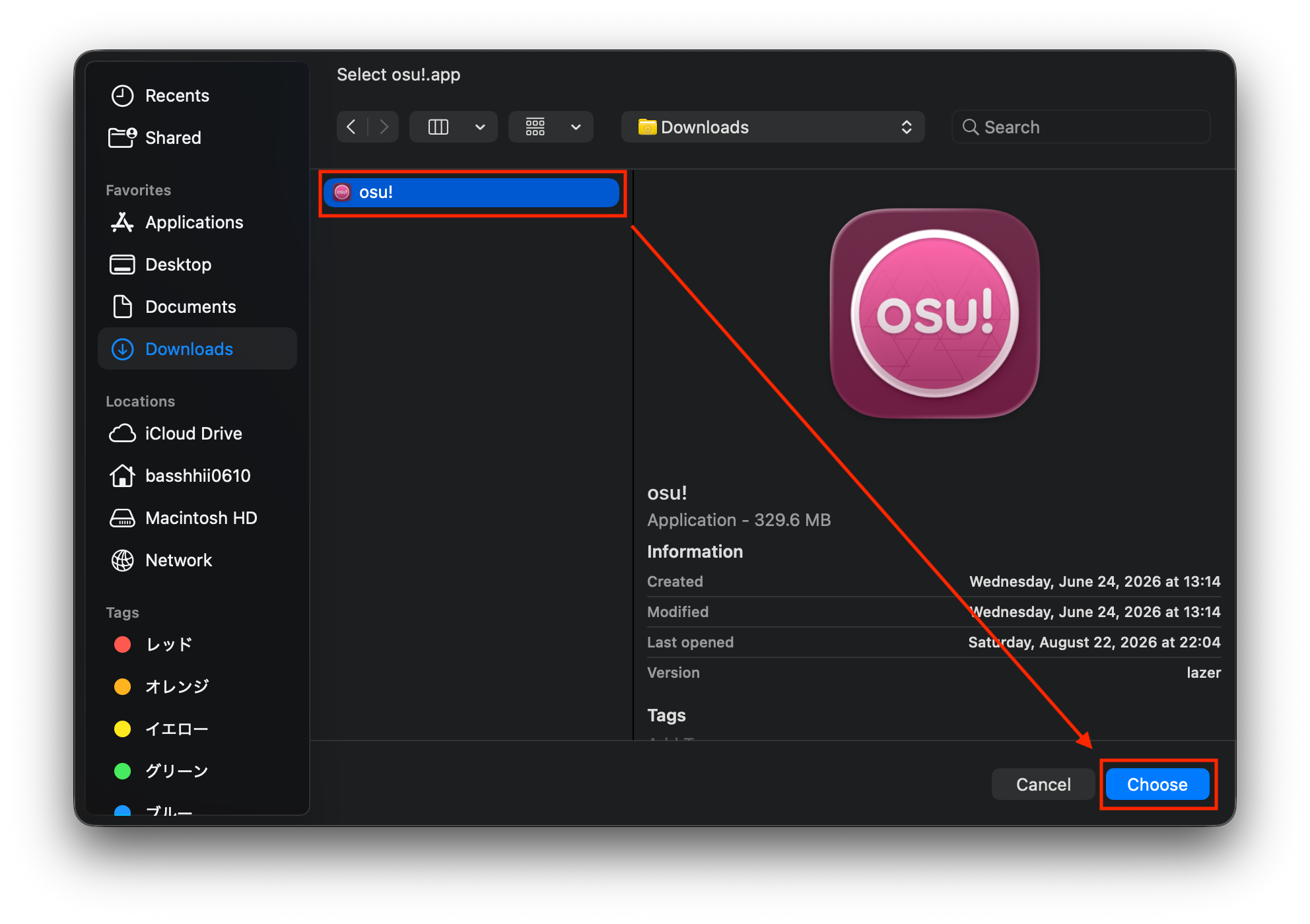The height and width of the screenshot is (924, 1310).
Task: Click the large osu! app icon preview
Action: (934, 313)
